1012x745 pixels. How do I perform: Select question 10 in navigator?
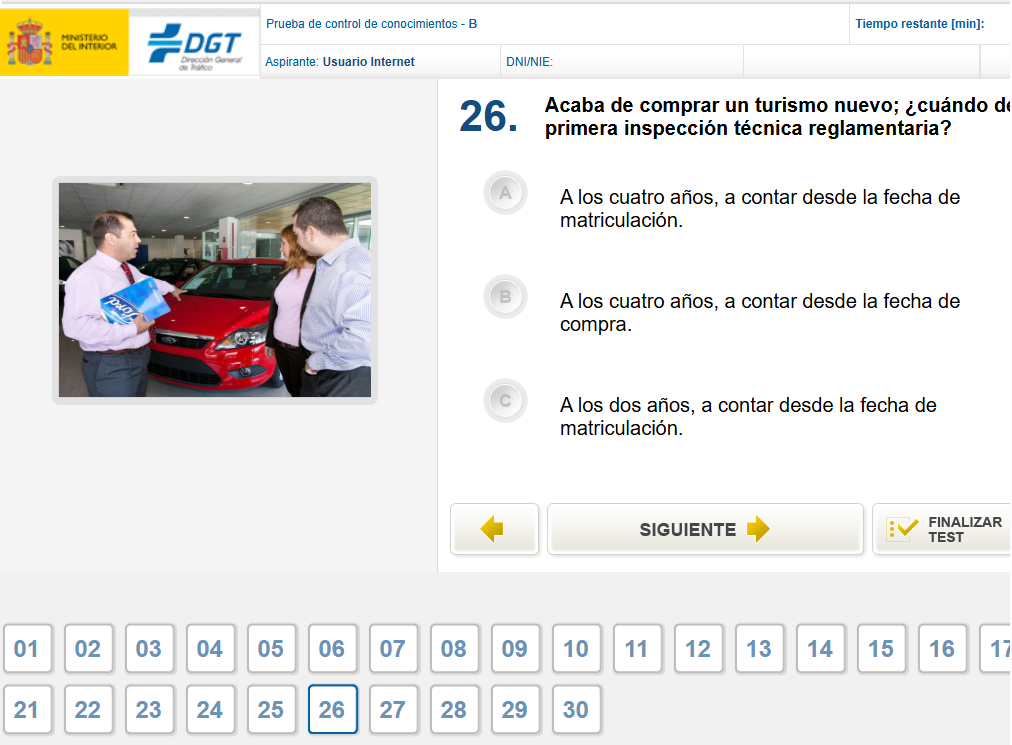click(576, 649)
